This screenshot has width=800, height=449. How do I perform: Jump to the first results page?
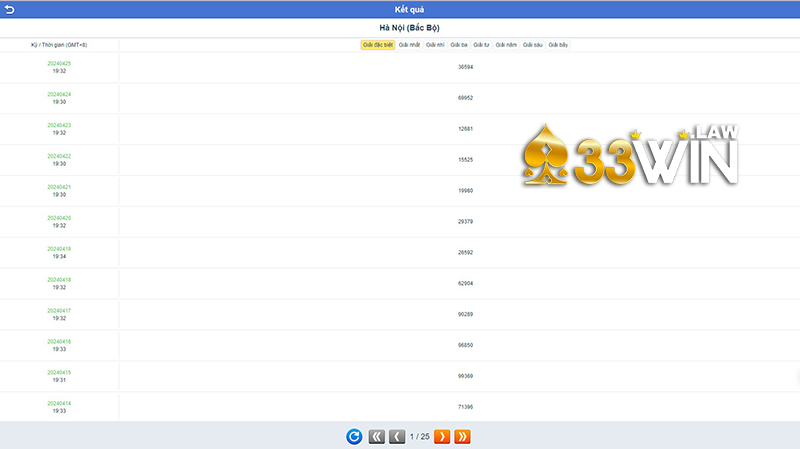(x=377, y=436)
